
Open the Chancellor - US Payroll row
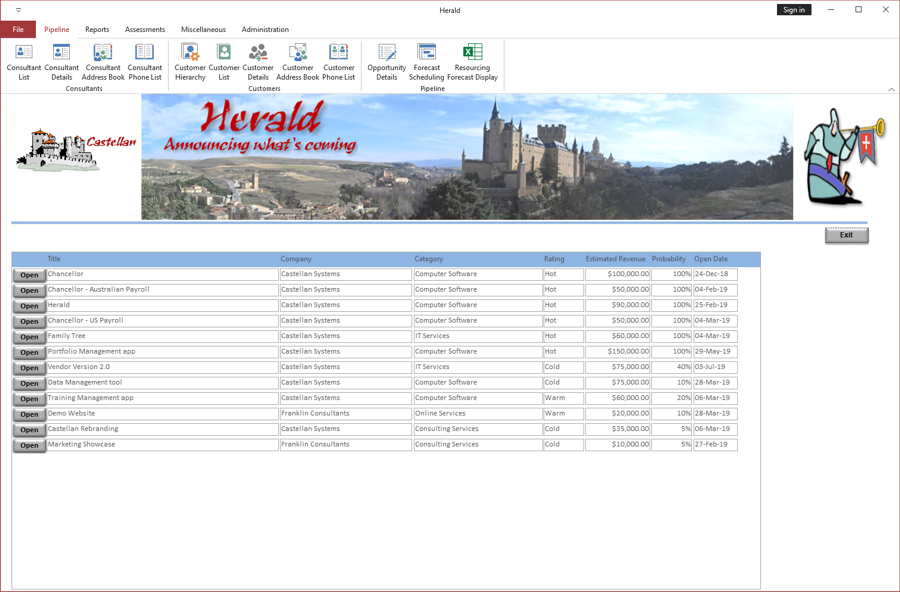point(29,322)
